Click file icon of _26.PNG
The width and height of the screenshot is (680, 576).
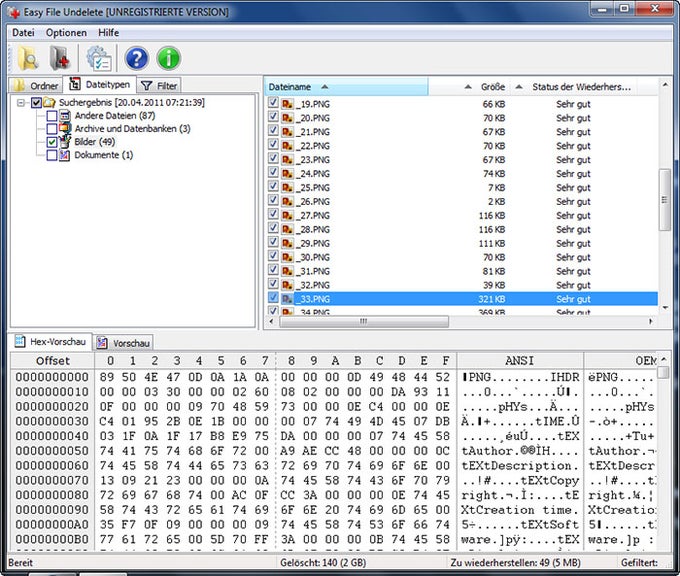287,202
